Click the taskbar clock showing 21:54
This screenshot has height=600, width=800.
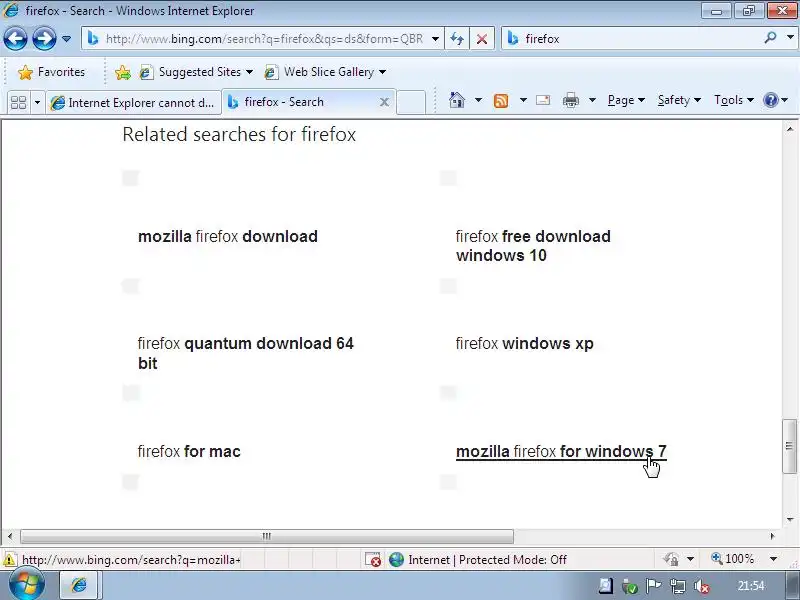click(751, 586)
